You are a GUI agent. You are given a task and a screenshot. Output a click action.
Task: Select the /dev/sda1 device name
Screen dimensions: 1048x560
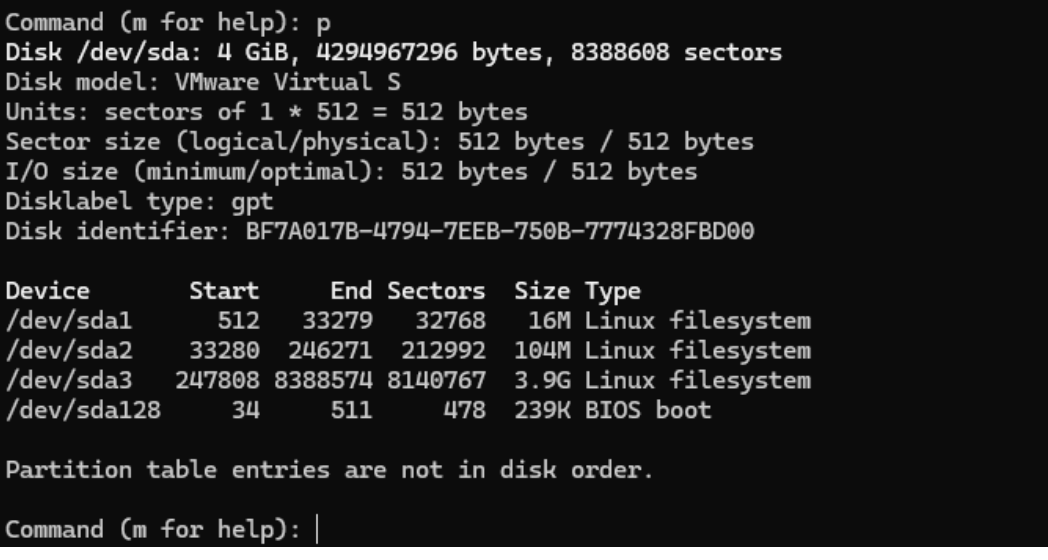(69, 322)
